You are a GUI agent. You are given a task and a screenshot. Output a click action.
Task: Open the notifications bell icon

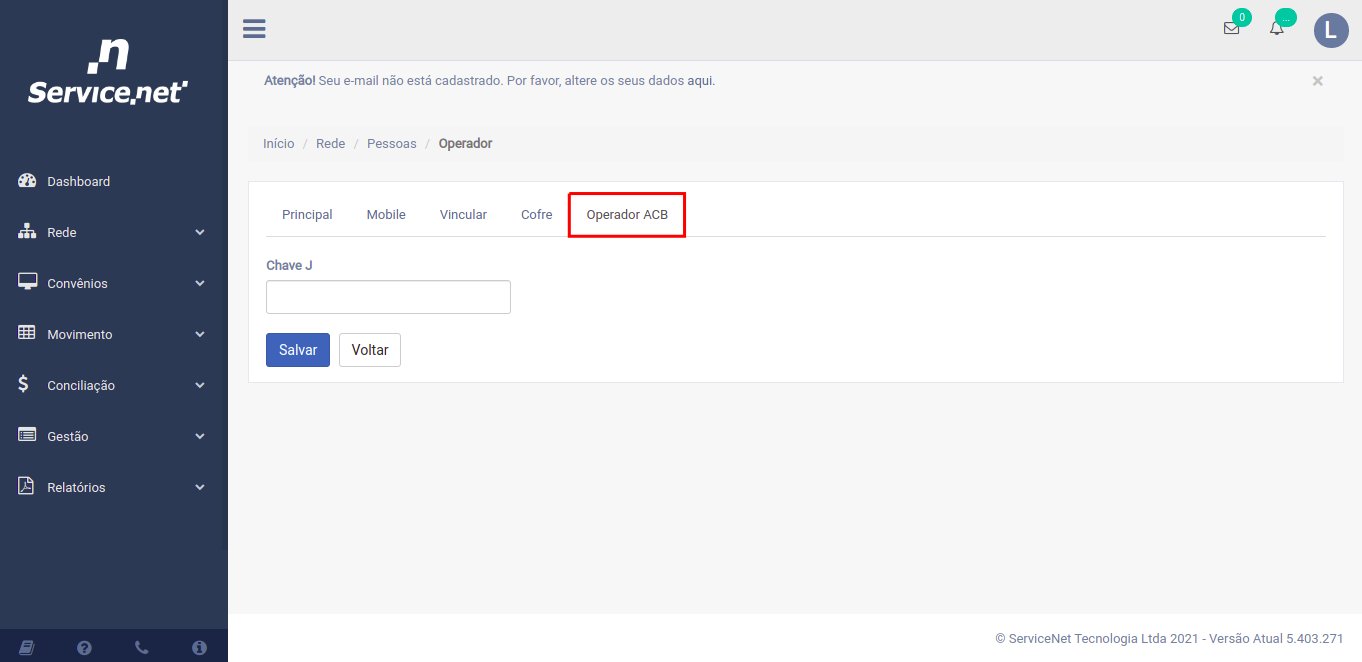tap(1277, 29)
